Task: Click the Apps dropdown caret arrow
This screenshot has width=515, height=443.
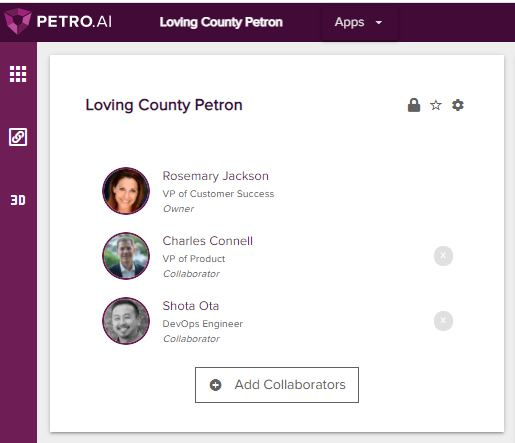Action: tap(379, 23)
